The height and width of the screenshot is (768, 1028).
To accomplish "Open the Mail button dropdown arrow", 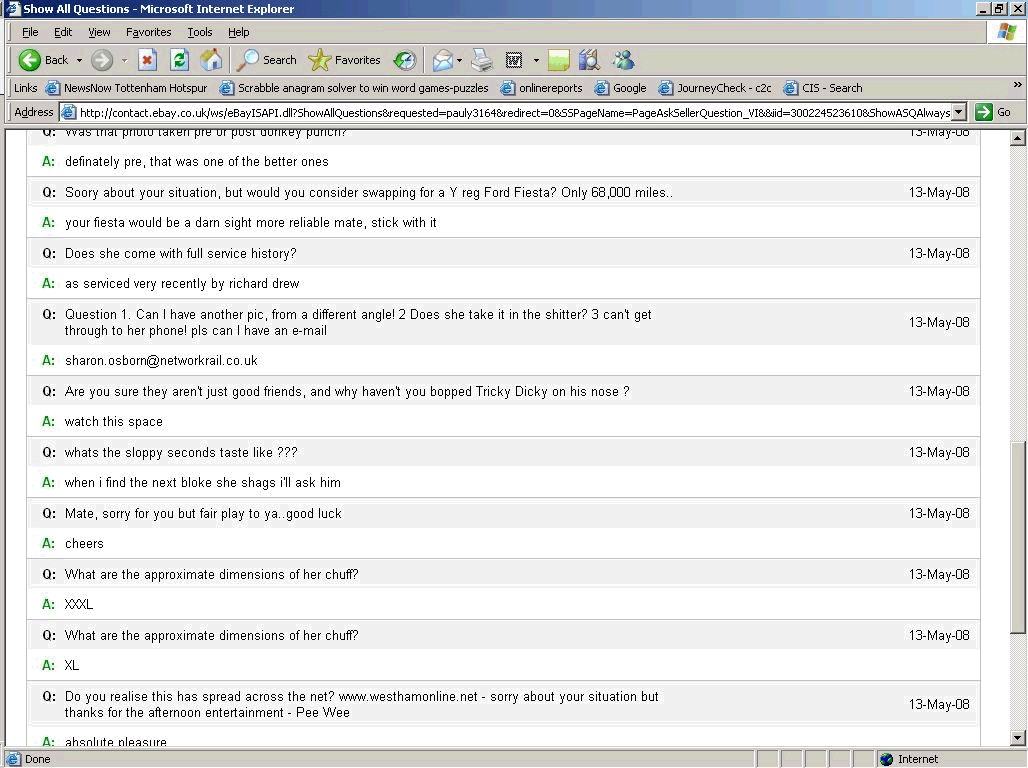I will (460, 60).
